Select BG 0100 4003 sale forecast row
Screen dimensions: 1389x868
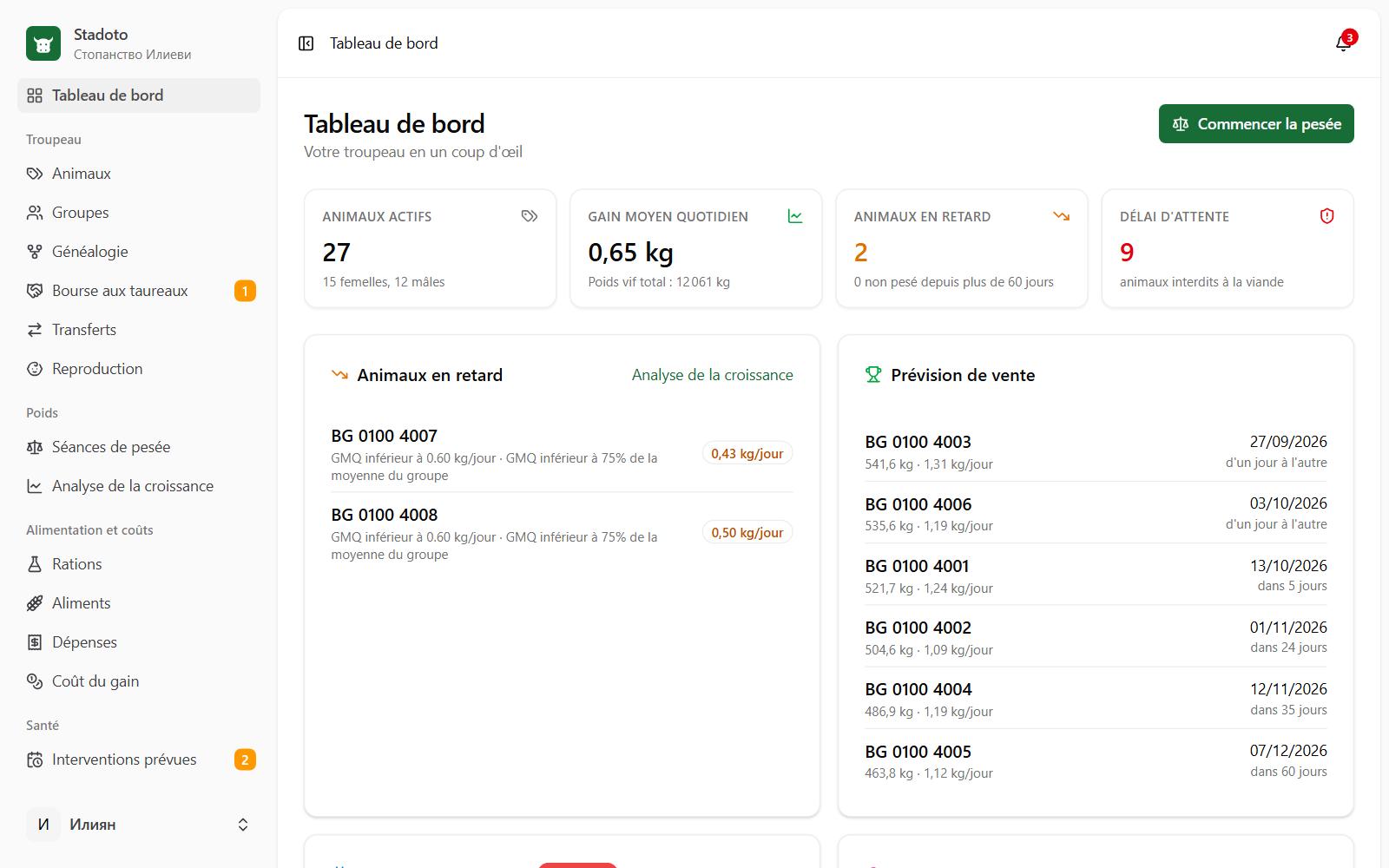pos(1096,451)
